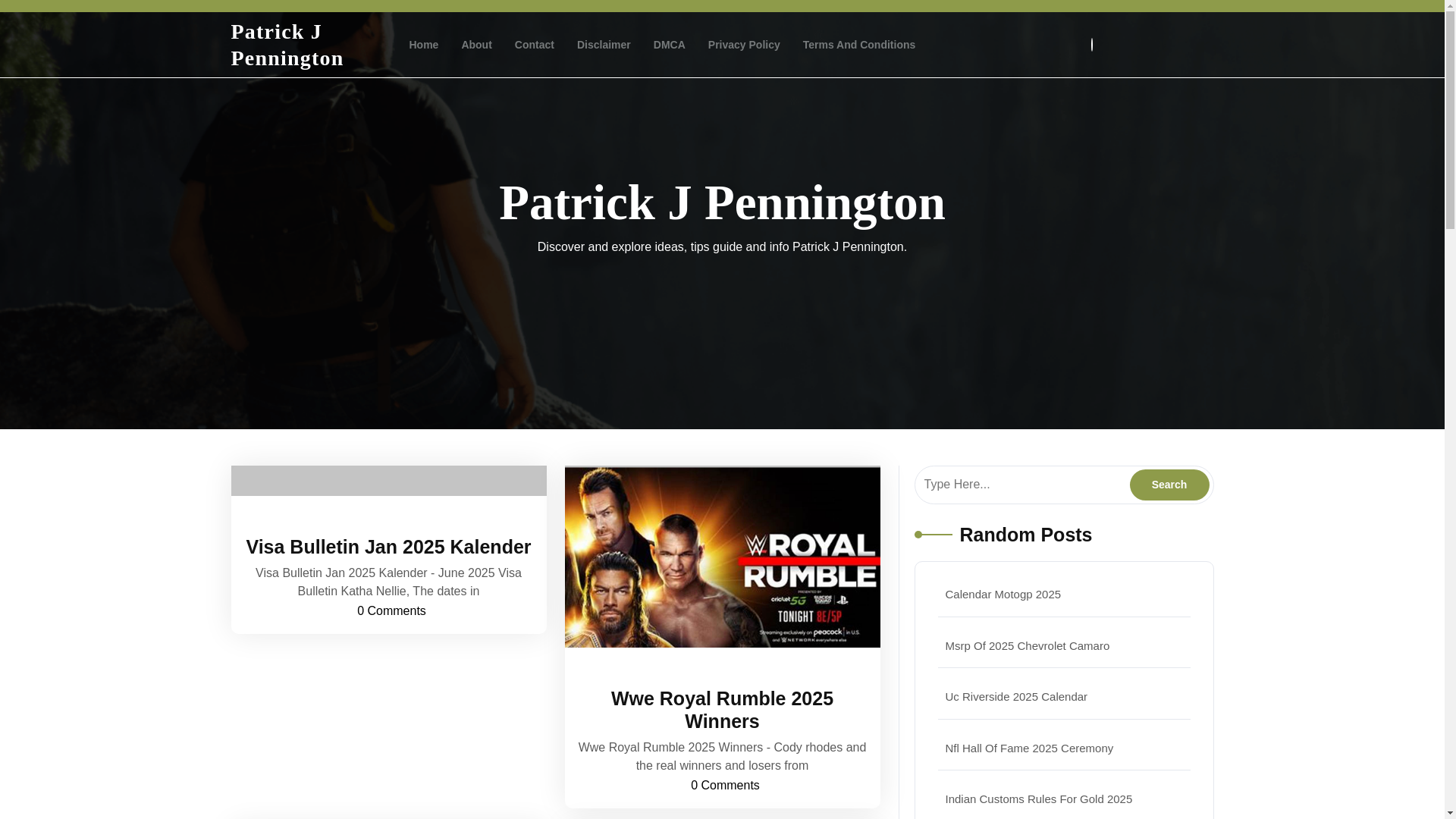Open the Home menu item
Viewport: 1456px width, 819px height.
(x=423, y=45)
